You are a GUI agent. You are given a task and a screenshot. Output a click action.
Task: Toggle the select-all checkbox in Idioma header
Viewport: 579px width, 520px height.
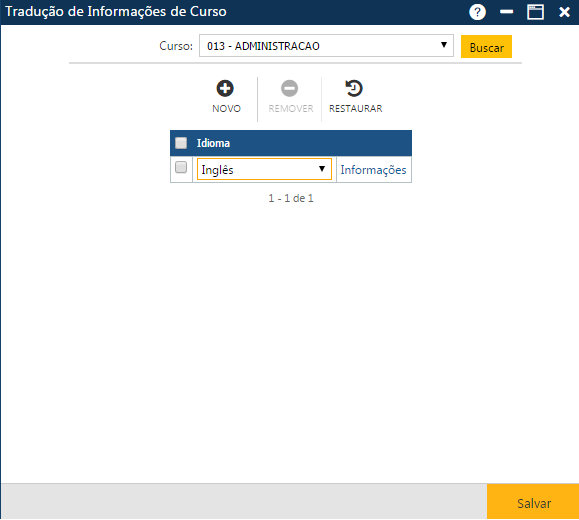(181, 143)
